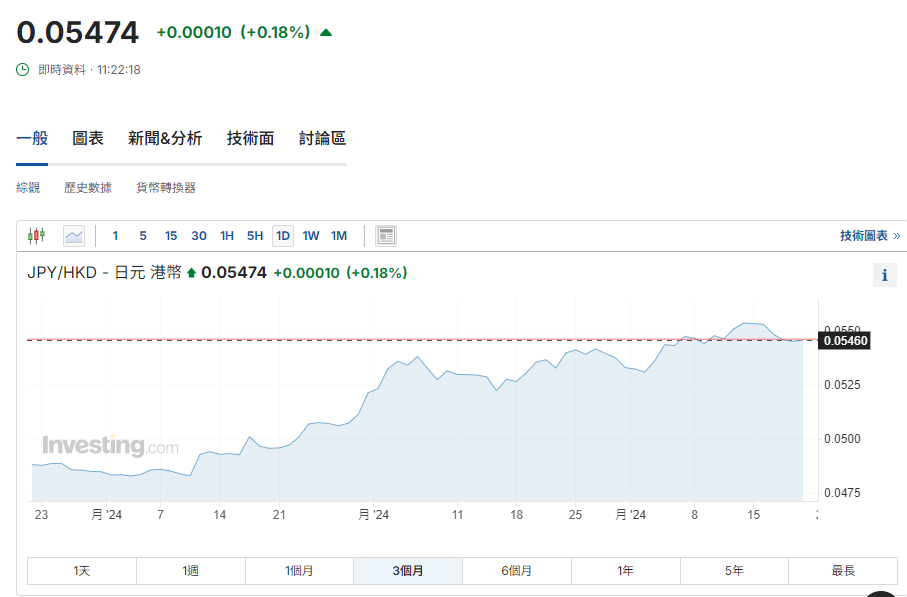Click the news overlay icon in chart toolbar
907x597 pixels.
[386, 236]
